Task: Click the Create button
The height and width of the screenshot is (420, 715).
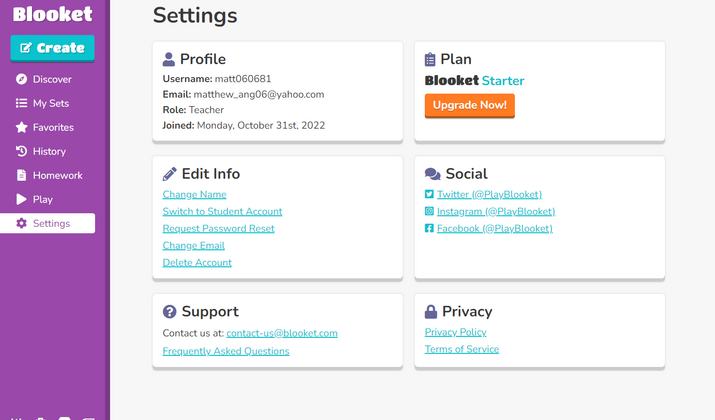Action: click(x=52, y=48)
